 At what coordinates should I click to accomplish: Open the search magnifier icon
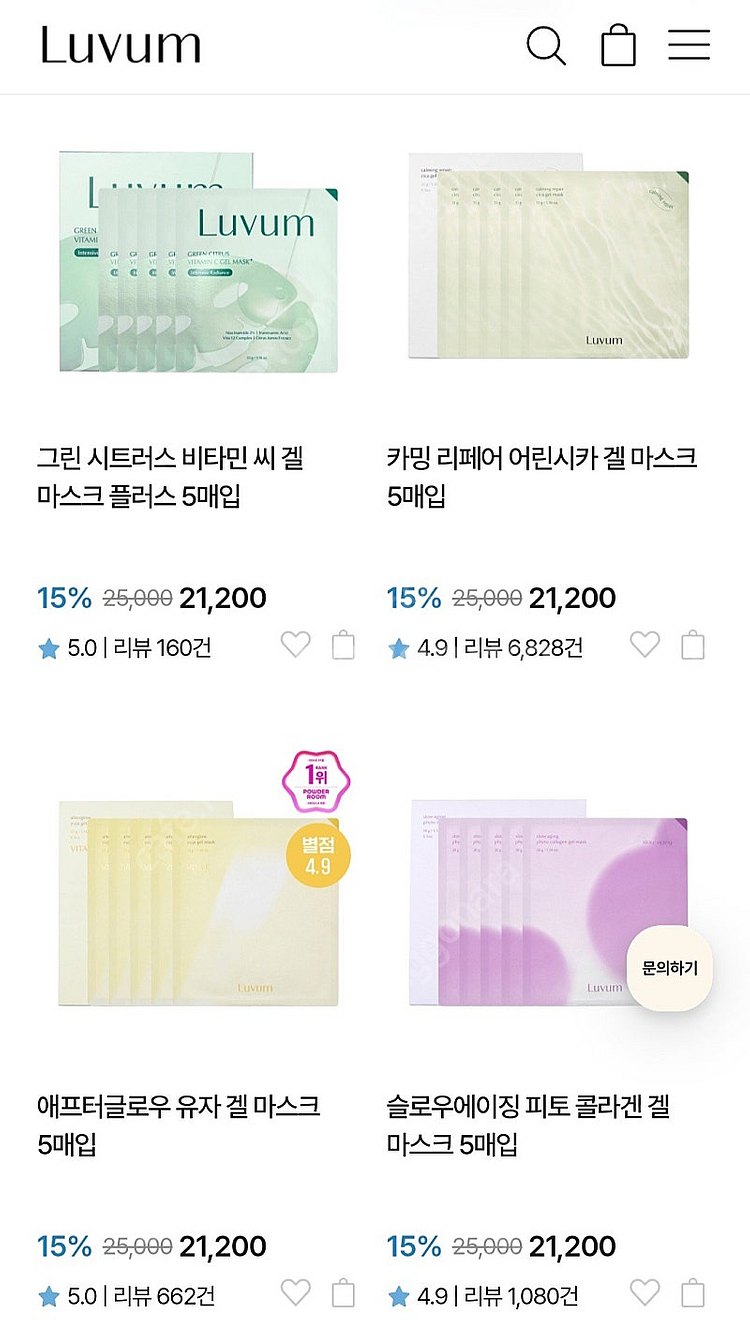(545, 46)
